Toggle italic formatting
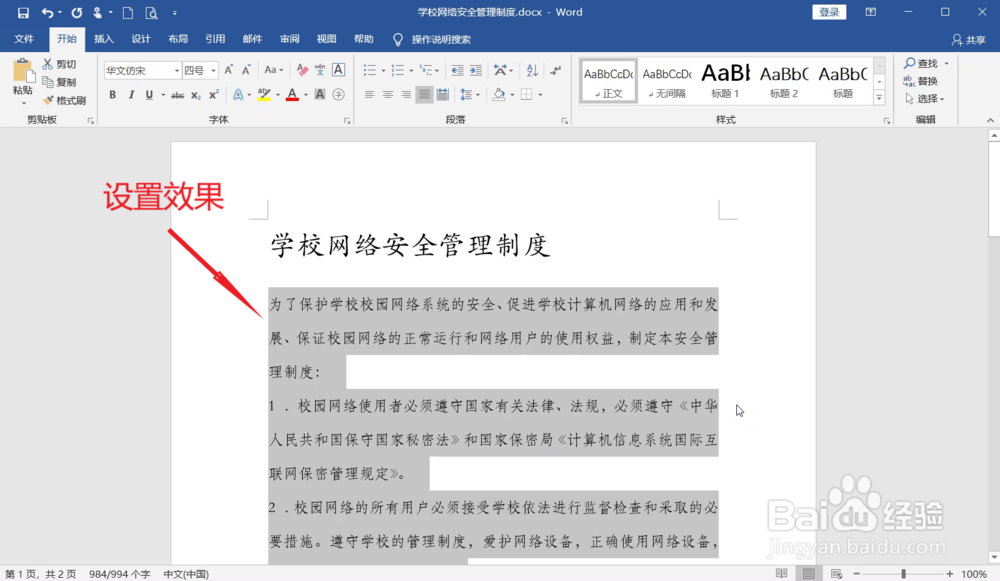 [x=131, y=94]
